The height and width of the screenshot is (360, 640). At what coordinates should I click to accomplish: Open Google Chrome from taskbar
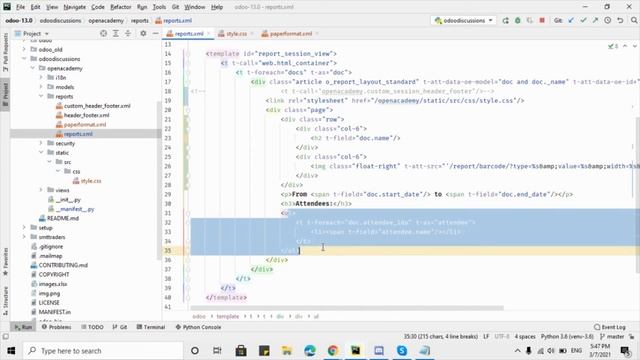pos(333,351)
